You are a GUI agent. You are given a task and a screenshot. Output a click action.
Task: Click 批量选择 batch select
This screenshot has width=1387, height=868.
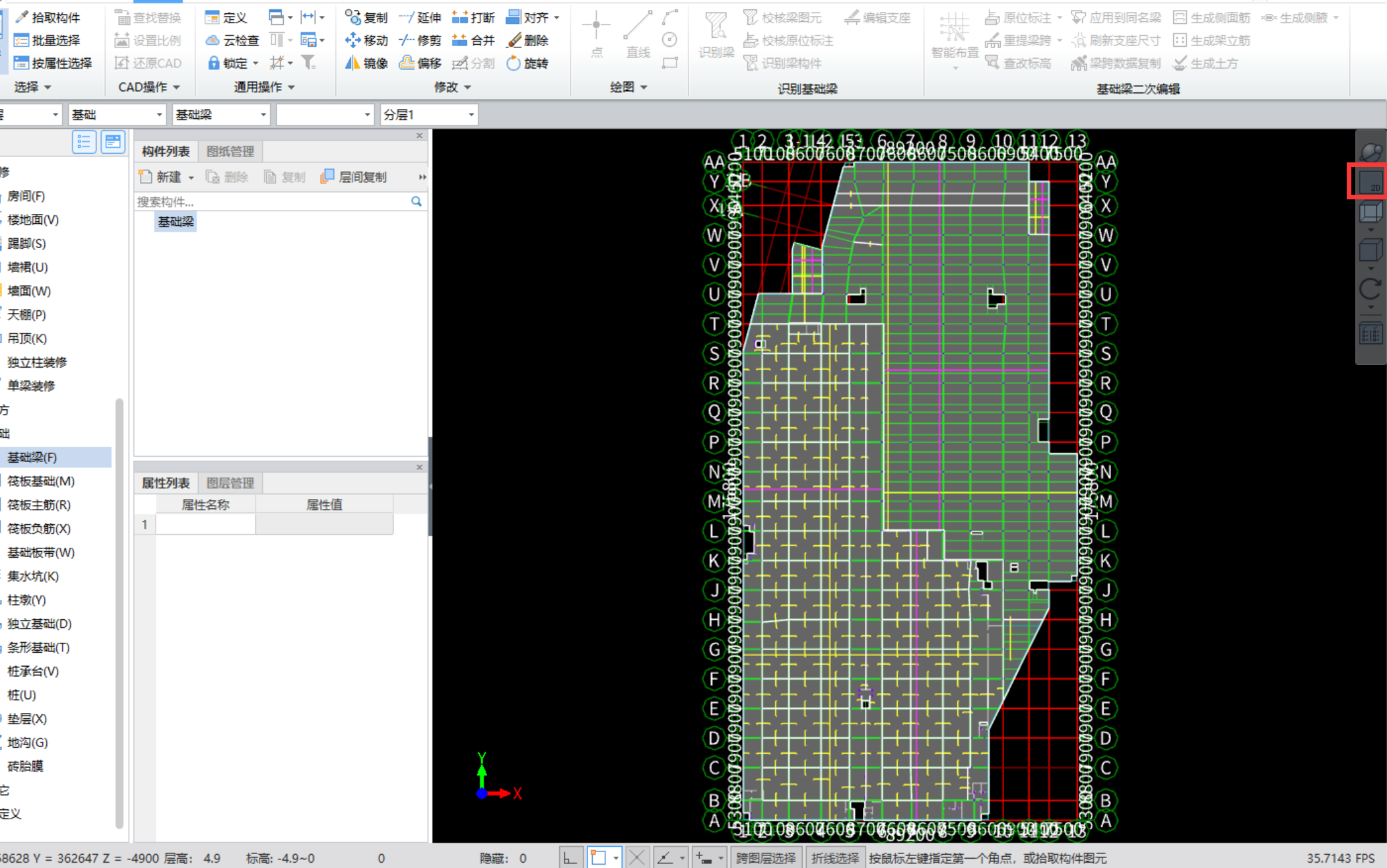pos(48,40)
